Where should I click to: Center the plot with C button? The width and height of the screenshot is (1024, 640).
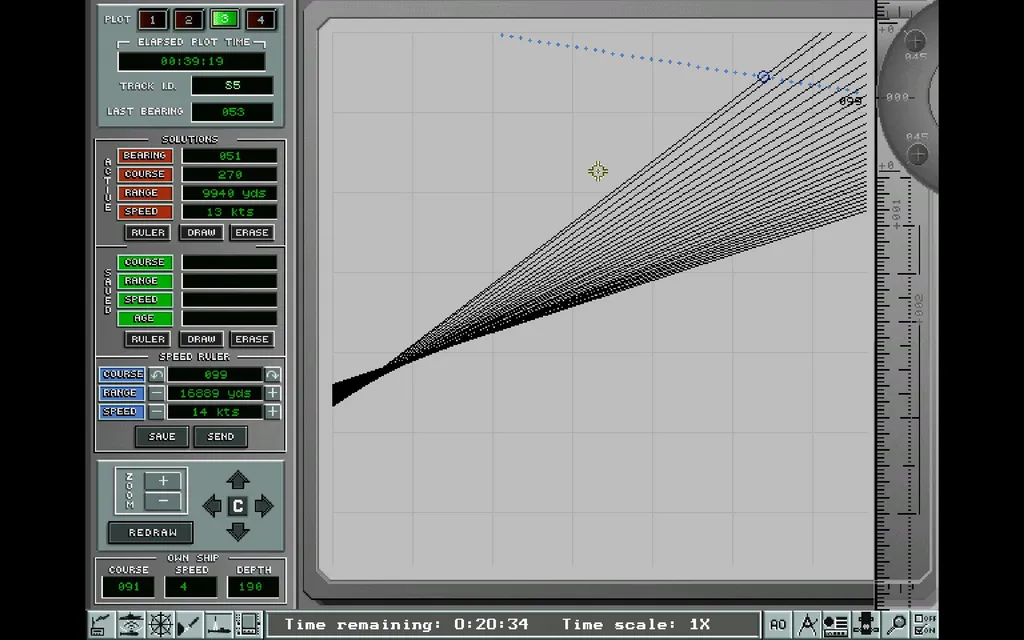pos(237,506)
